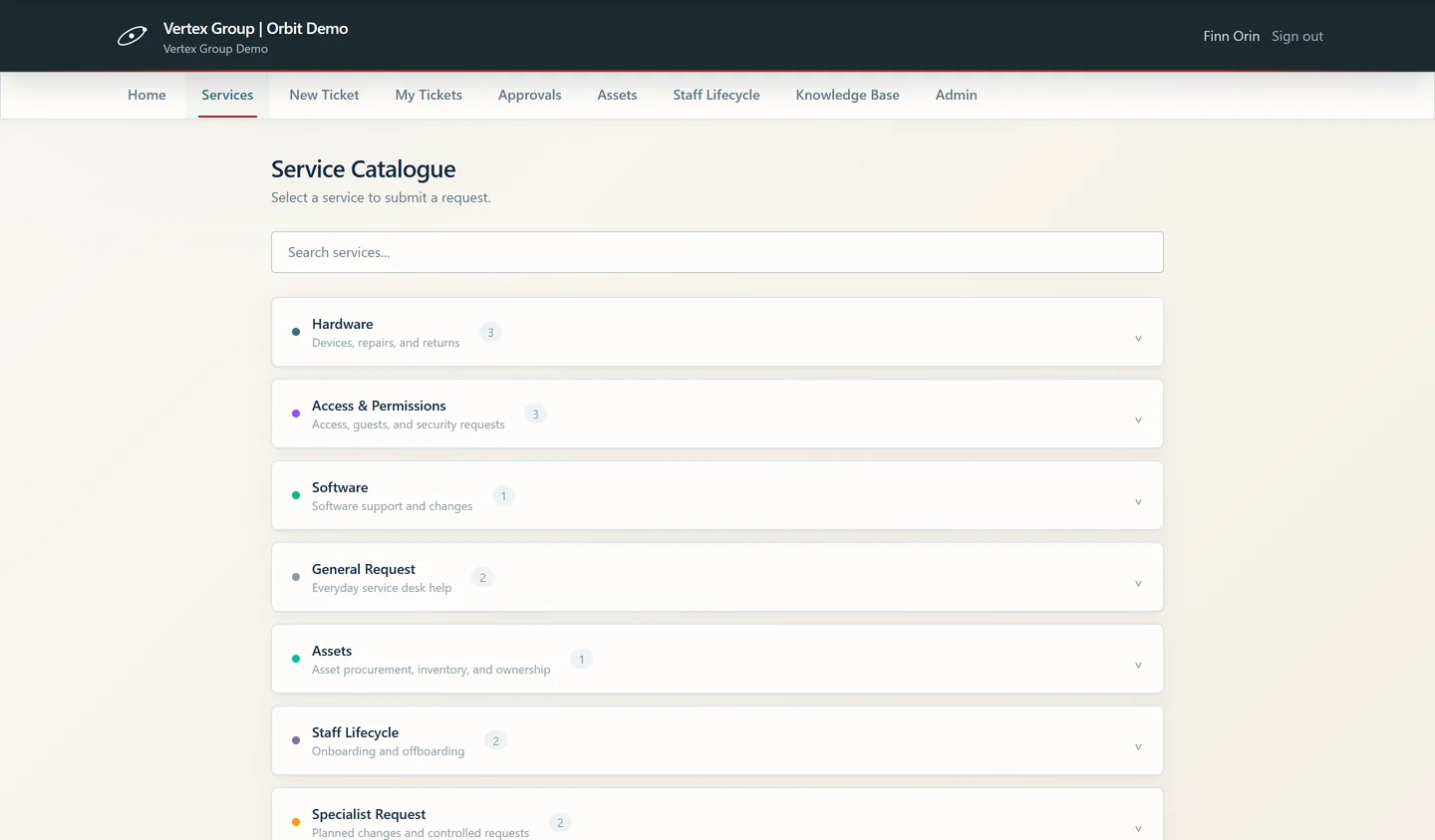This screenshot has width=1435, height=840.
Task: Click the Assets category card title
Action: [x=332, y=651]
